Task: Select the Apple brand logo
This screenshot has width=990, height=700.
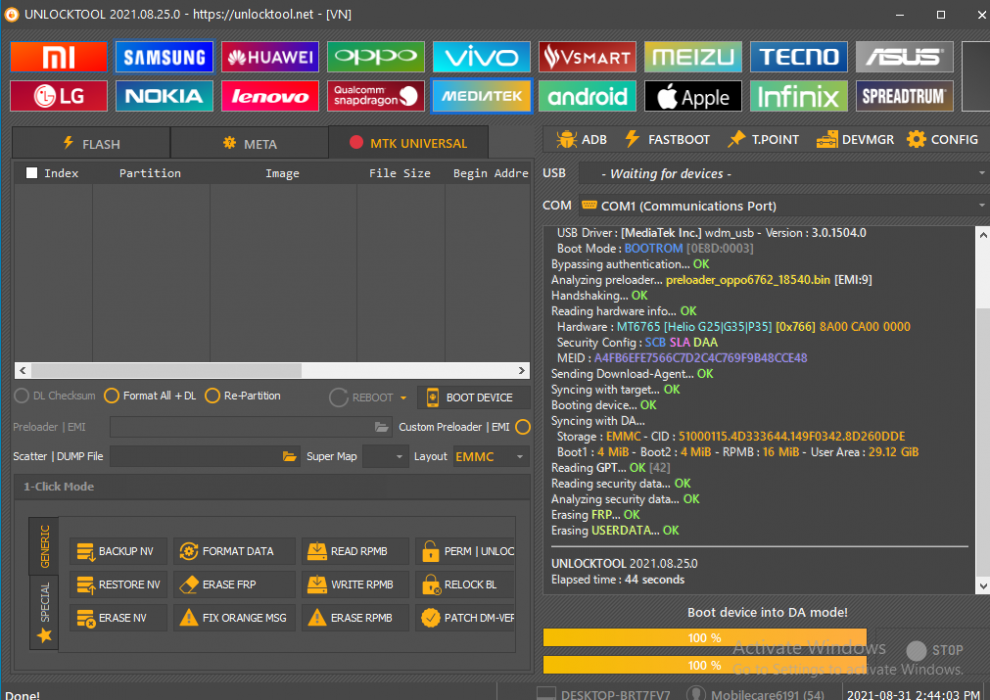Action: [693, 96]
